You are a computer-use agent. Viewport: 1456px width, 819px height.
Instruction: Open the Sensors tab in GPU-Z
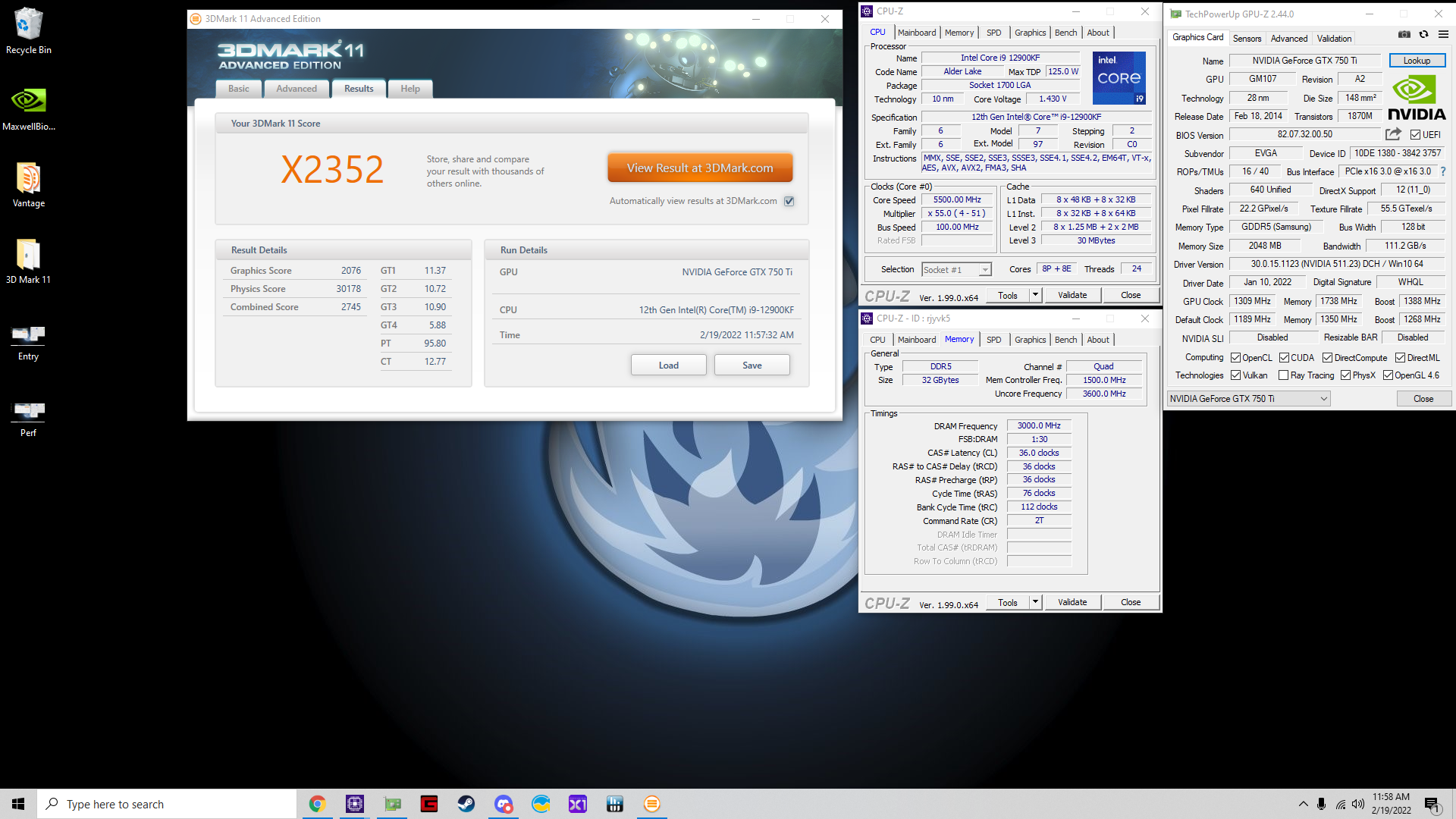pos(1247,39)
